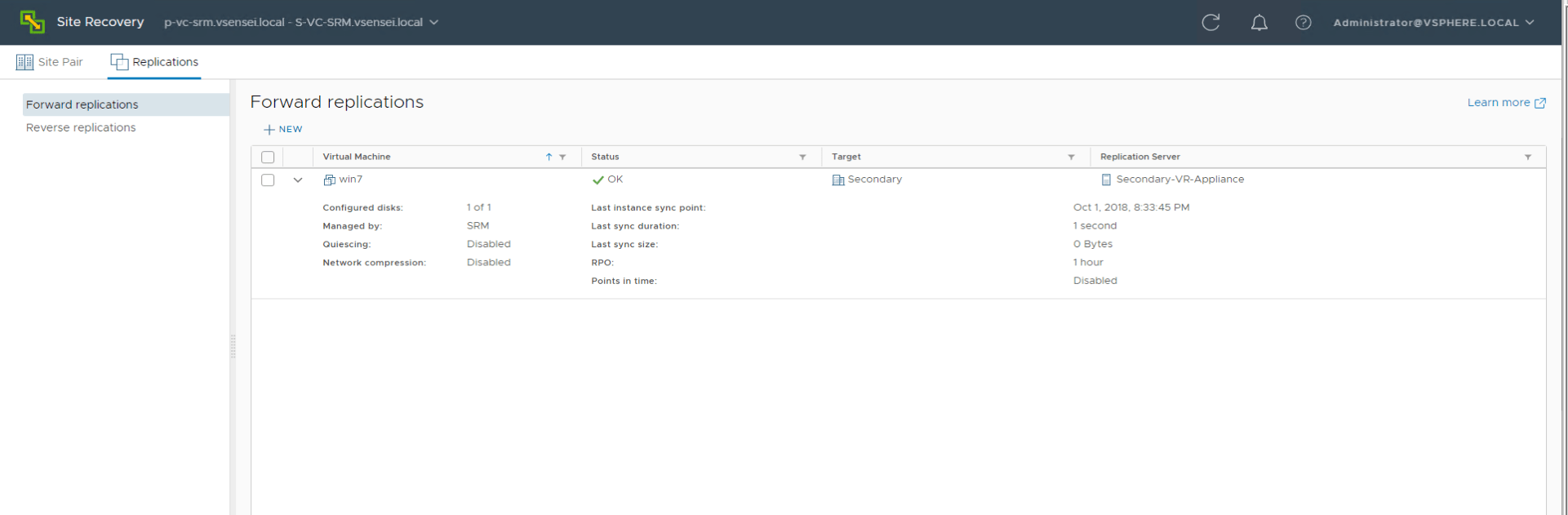1568x515 pixels.
Task: Open the notifications bell
Action: 1259,23
